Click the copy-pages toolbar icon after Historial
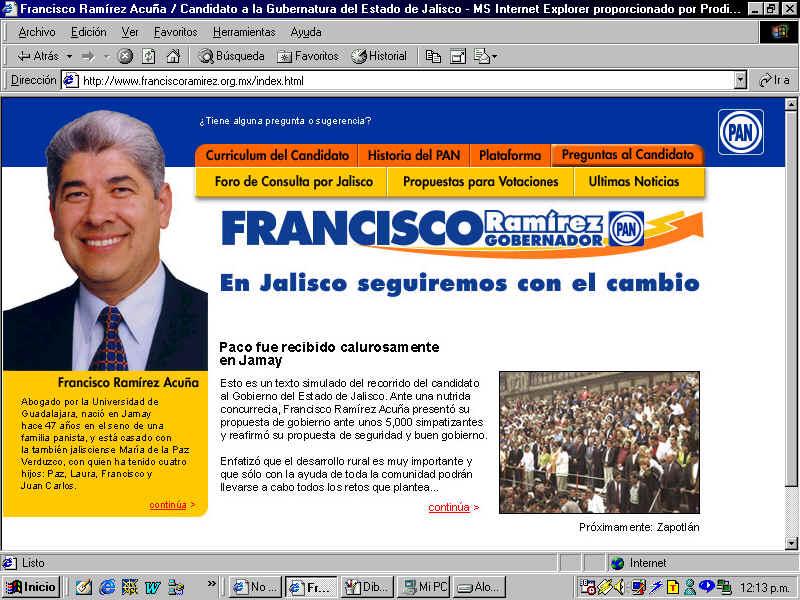800x600 pixels. click(433, 56)
